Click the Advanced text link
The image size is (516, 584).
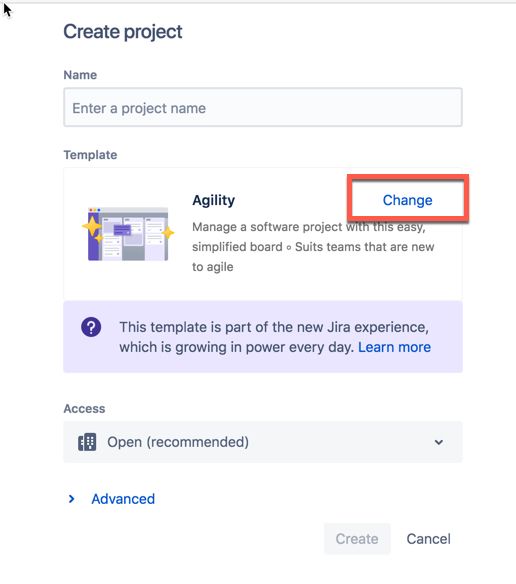point(123,499)
